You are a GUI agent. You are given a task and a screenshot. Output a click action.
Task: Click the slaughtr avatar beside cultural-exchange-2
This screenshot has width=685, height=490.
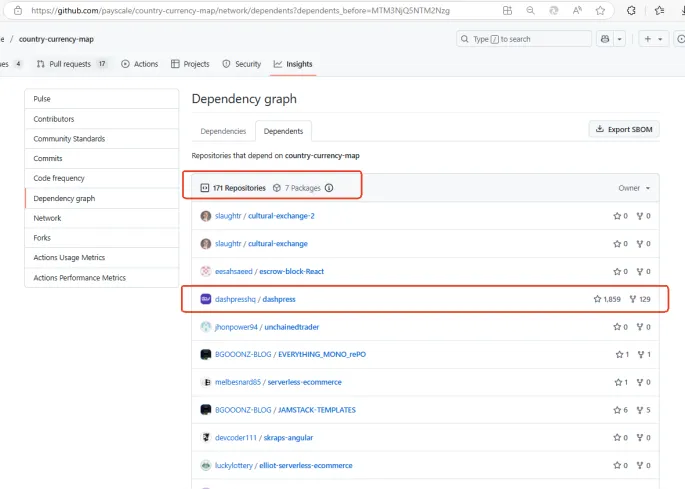coord(206,216)
